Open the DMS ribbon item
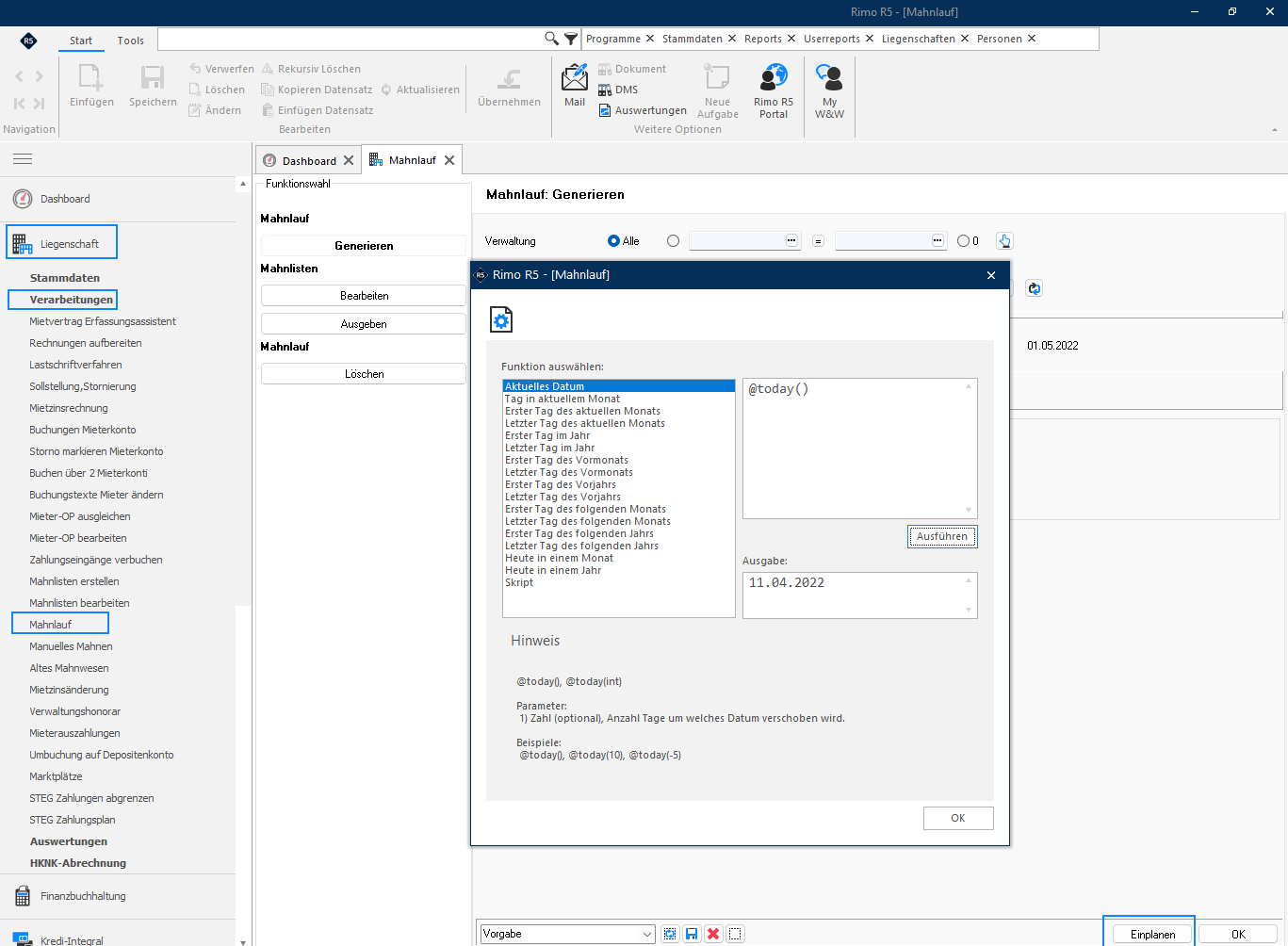 [x=618, y=90]
